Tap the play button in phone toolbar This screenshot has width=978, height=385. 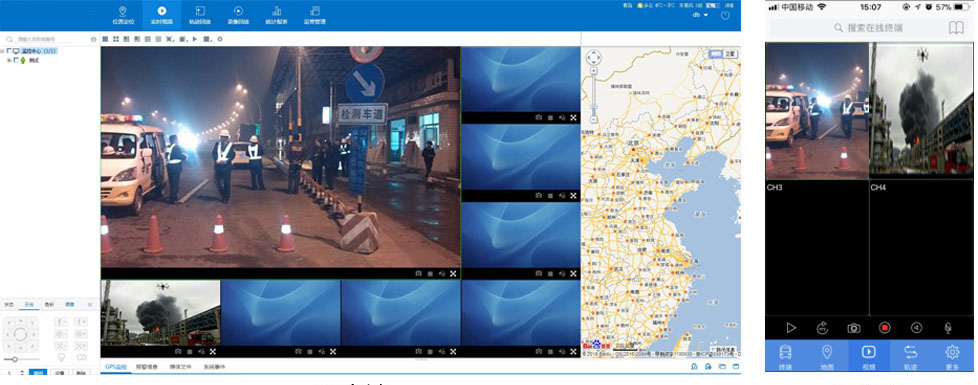791,328
